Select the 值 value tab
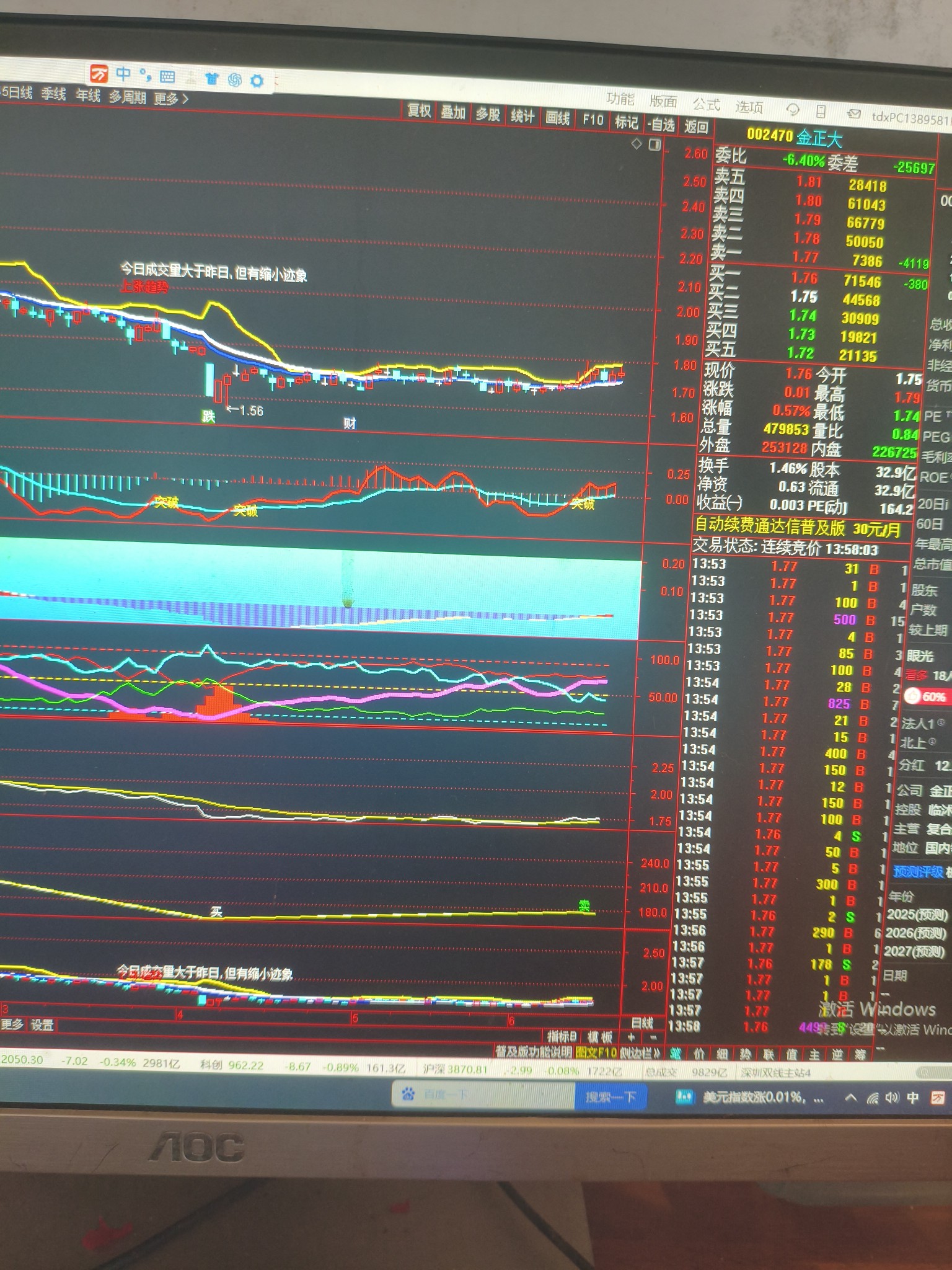This screenshot has height=1270, width=952. point(791,1054)
